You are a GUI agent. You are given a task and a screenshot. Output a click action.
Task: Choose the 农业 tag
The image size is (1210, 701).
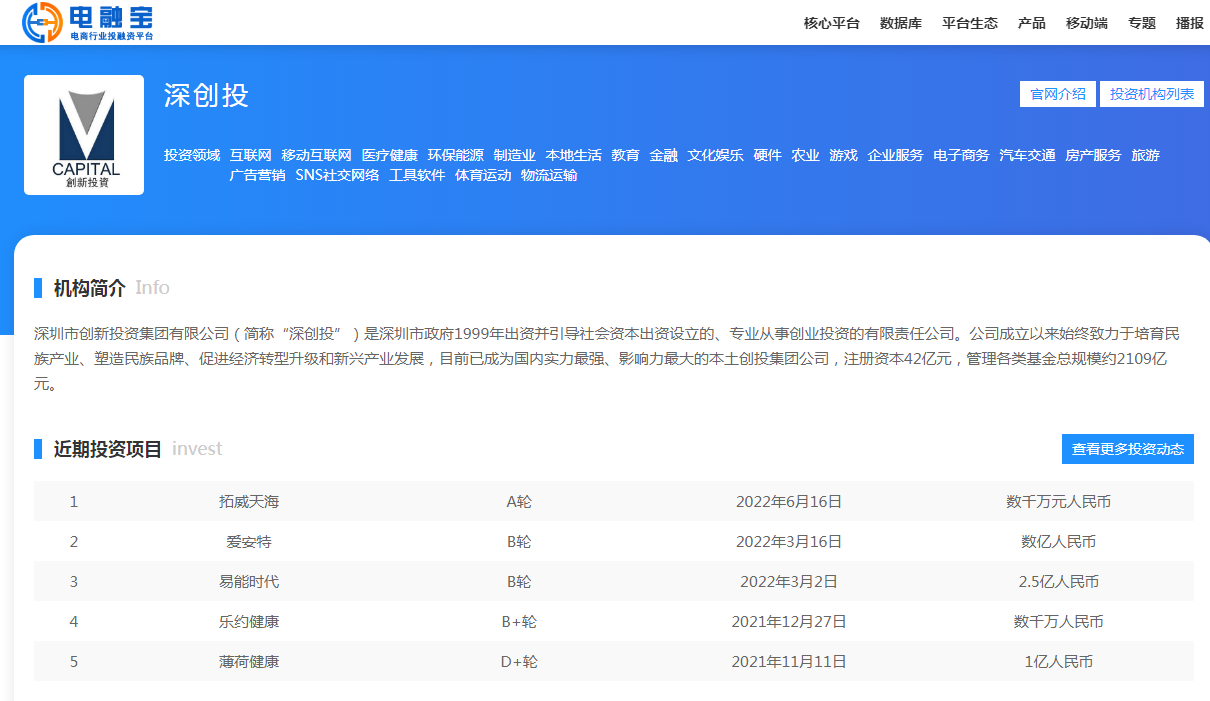click(x=806, y=155)
